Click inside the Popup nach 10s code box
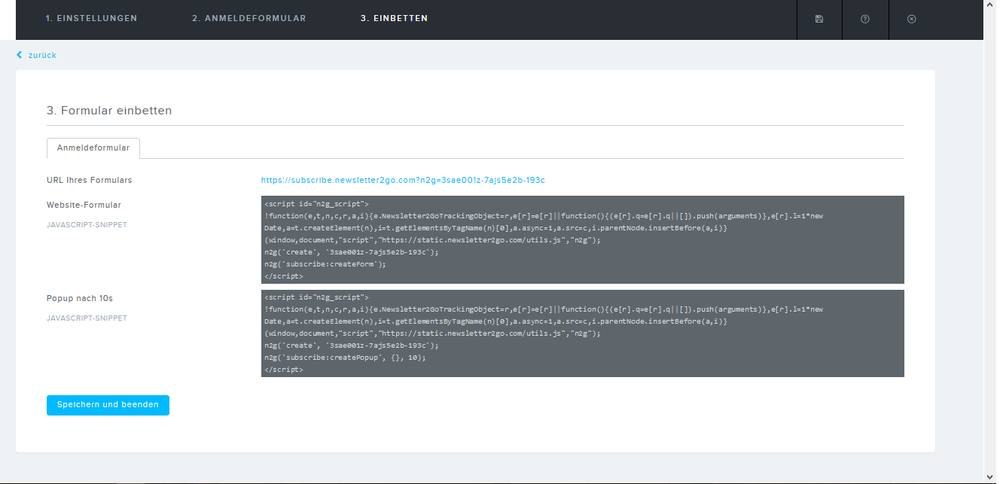 (x=582, y=334)
